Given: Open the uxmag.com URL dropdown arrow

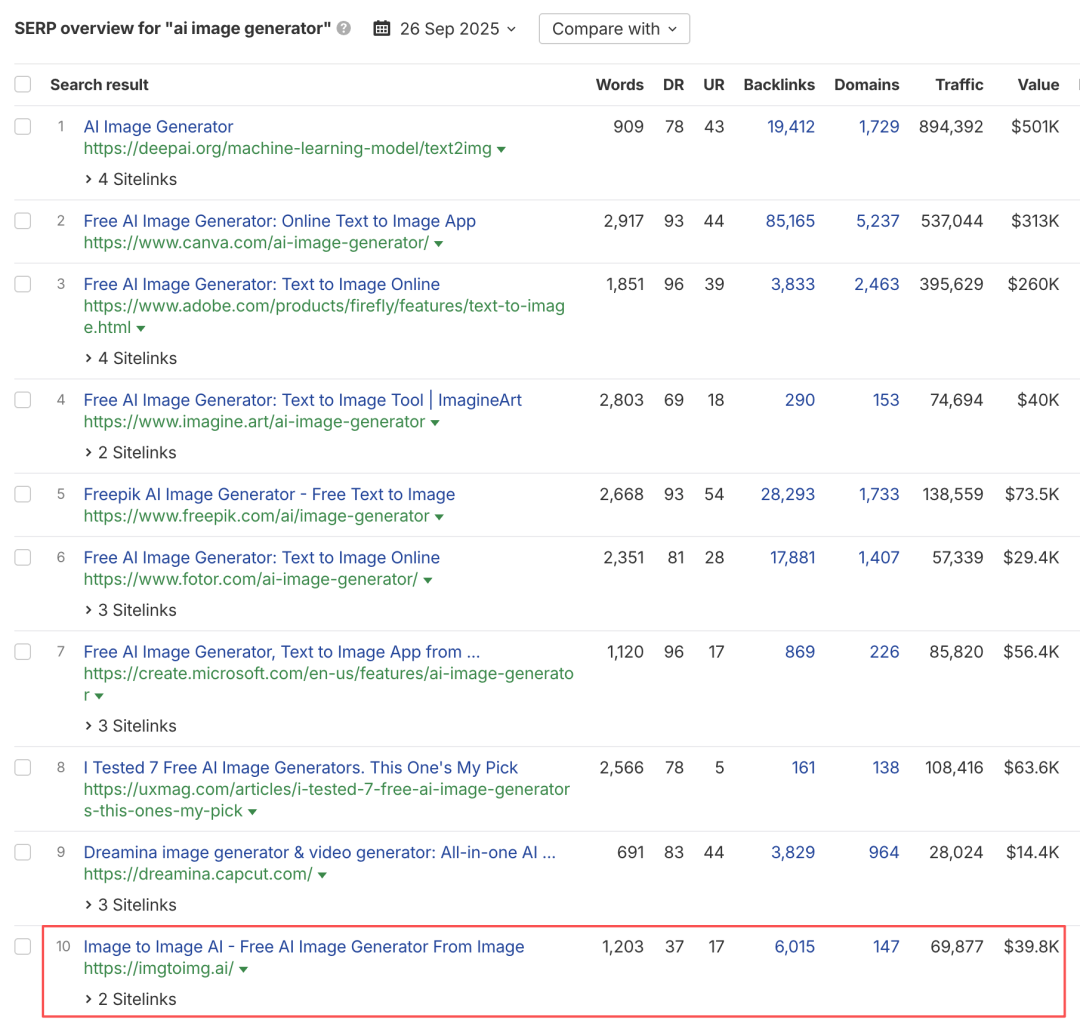Looking at the screenshot, I should (x=253, y=812).
